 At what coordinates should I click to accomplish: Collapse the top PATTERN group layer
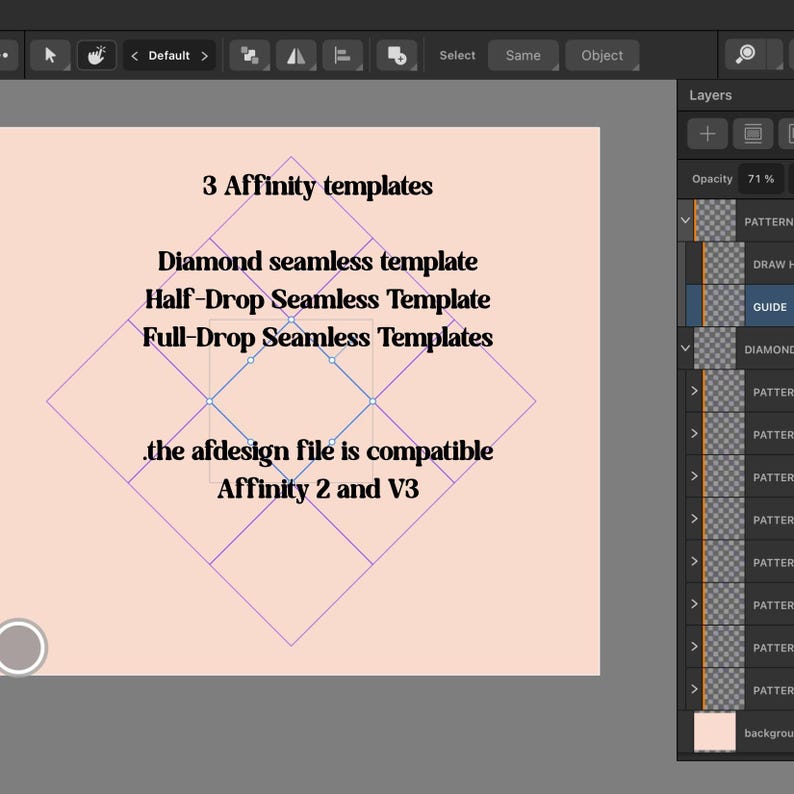(685, 220)
